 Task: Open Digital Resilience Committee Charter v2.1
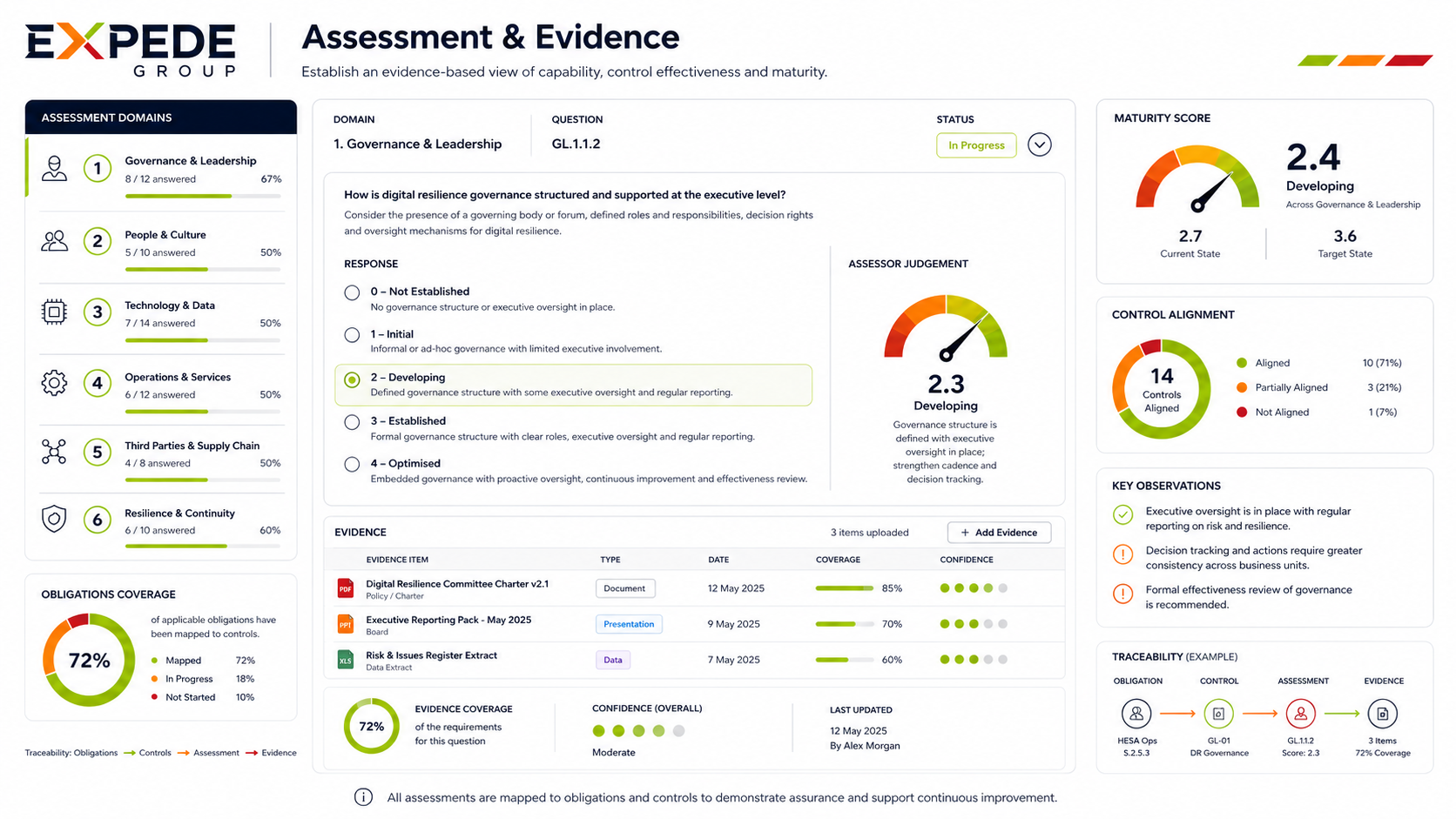point(457,584)
